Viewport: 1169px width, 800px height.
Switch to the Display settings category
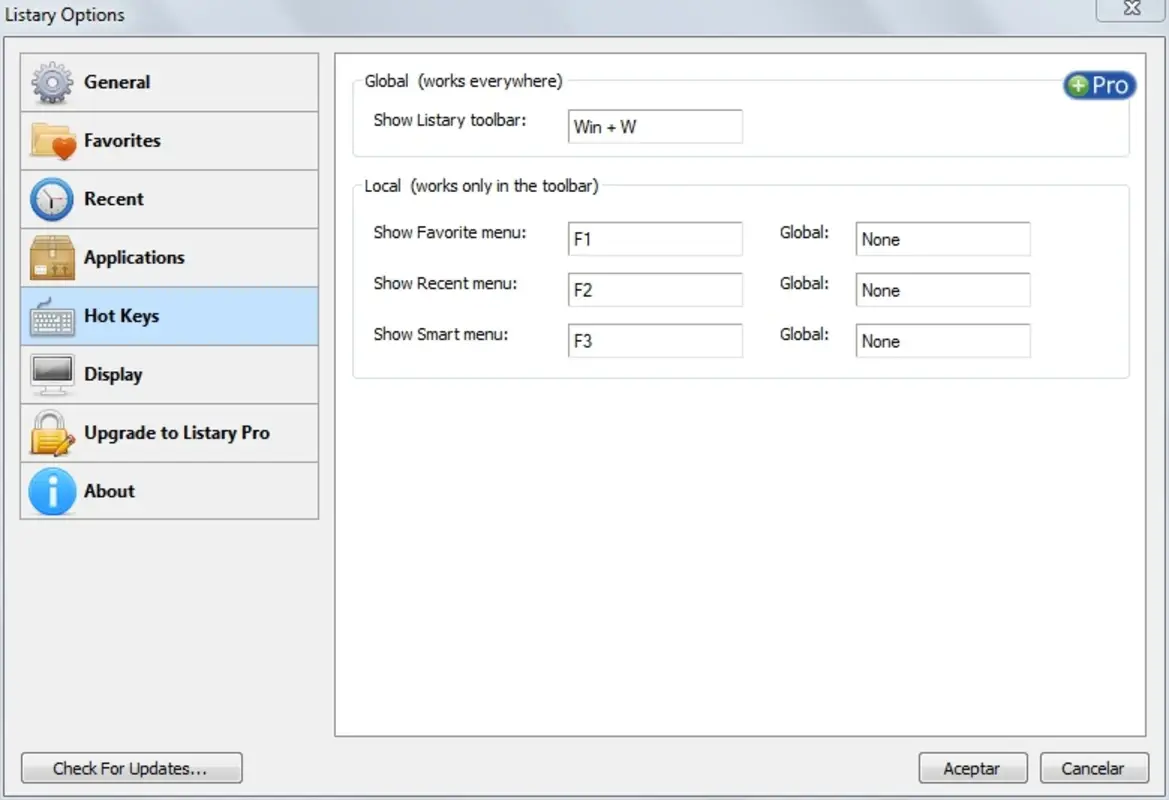pos(114,374)
